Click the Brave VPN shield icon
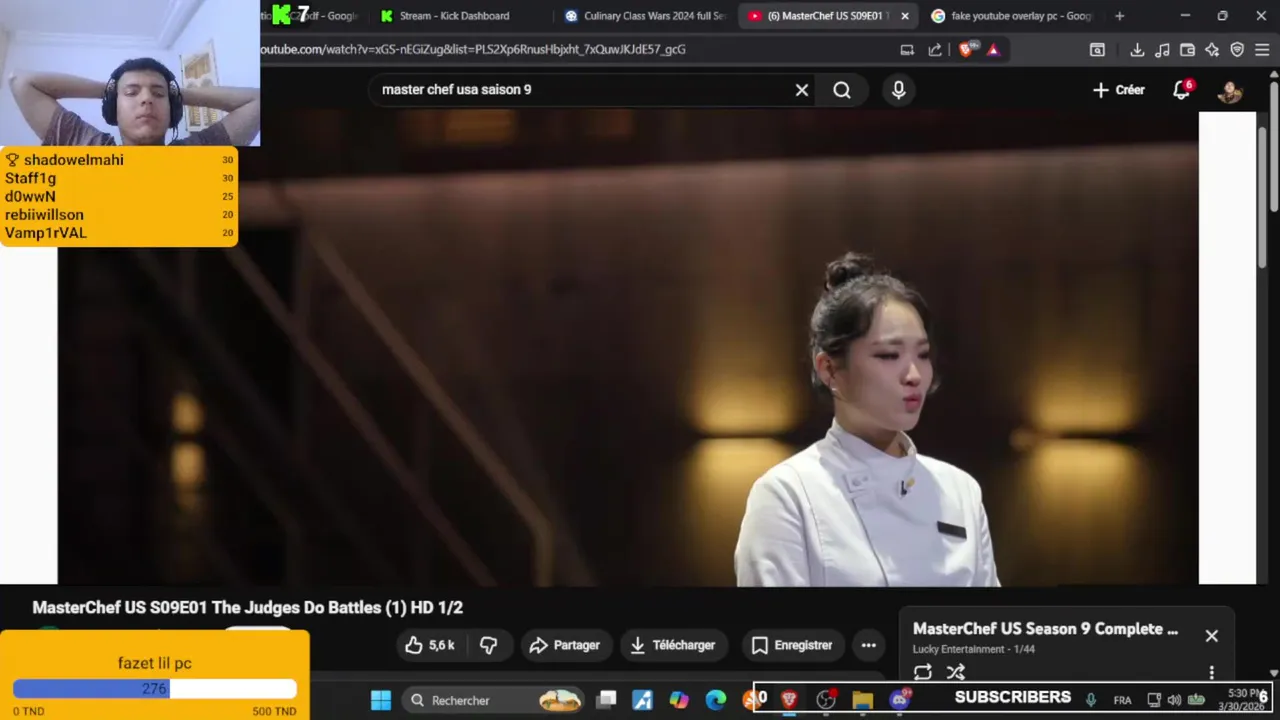 [x=1237, y=49]
